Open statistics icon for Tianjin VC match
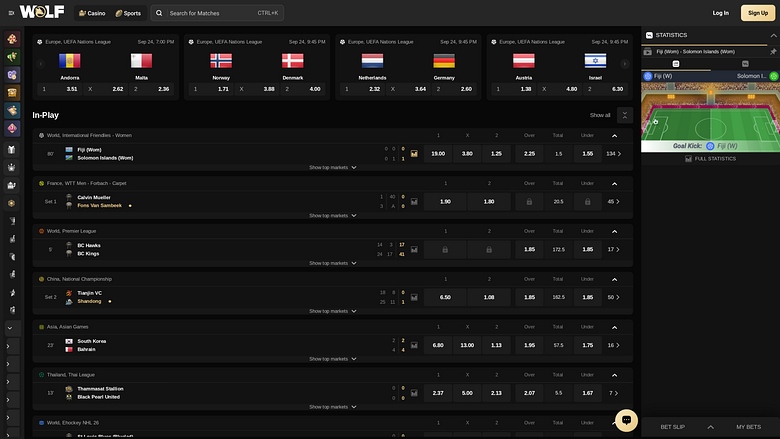The height and width of the screenshot is (439, 780). point(414,297)
